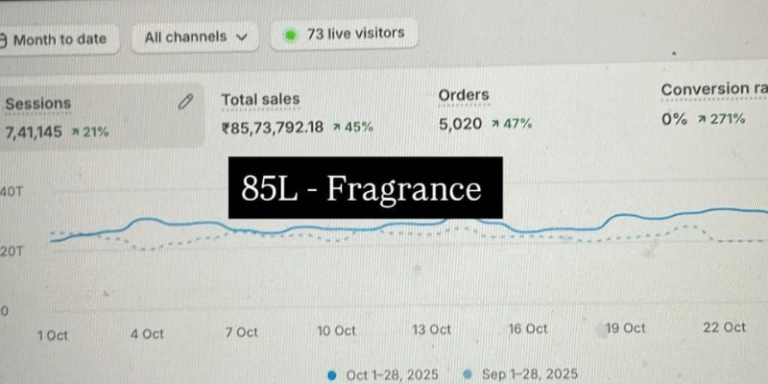Click the green live visitors status dot
Viewport: 768px width, 384px height.
[x=291, y=35]
